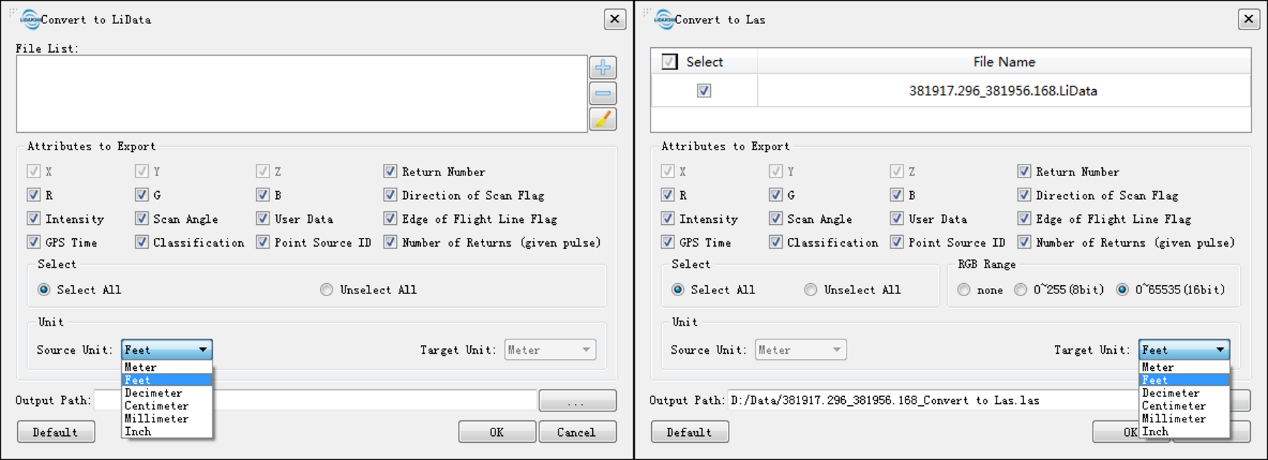Viewport: 1268px width, 460px height.
Task: Collapse the Source Unit Feet dropdown
Action: 167,350
